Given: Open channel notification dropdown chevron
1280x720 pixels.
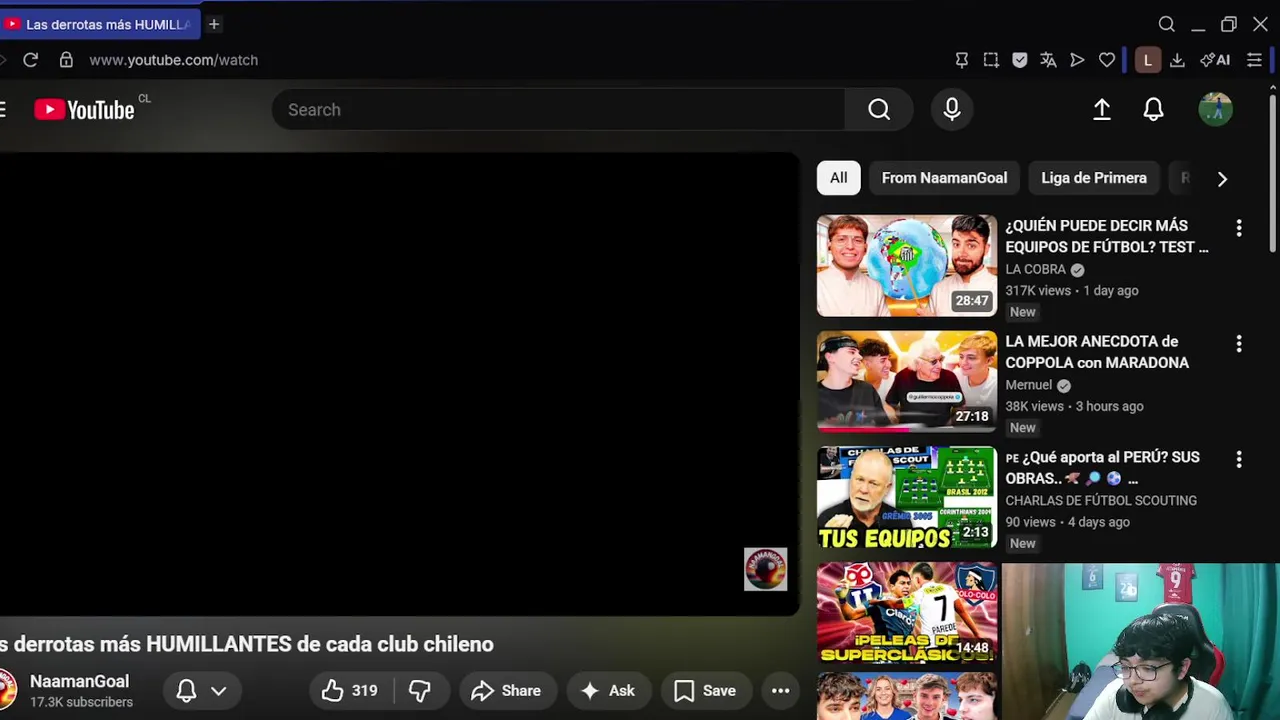Looking at the screenshot, I should pos(218,690).
